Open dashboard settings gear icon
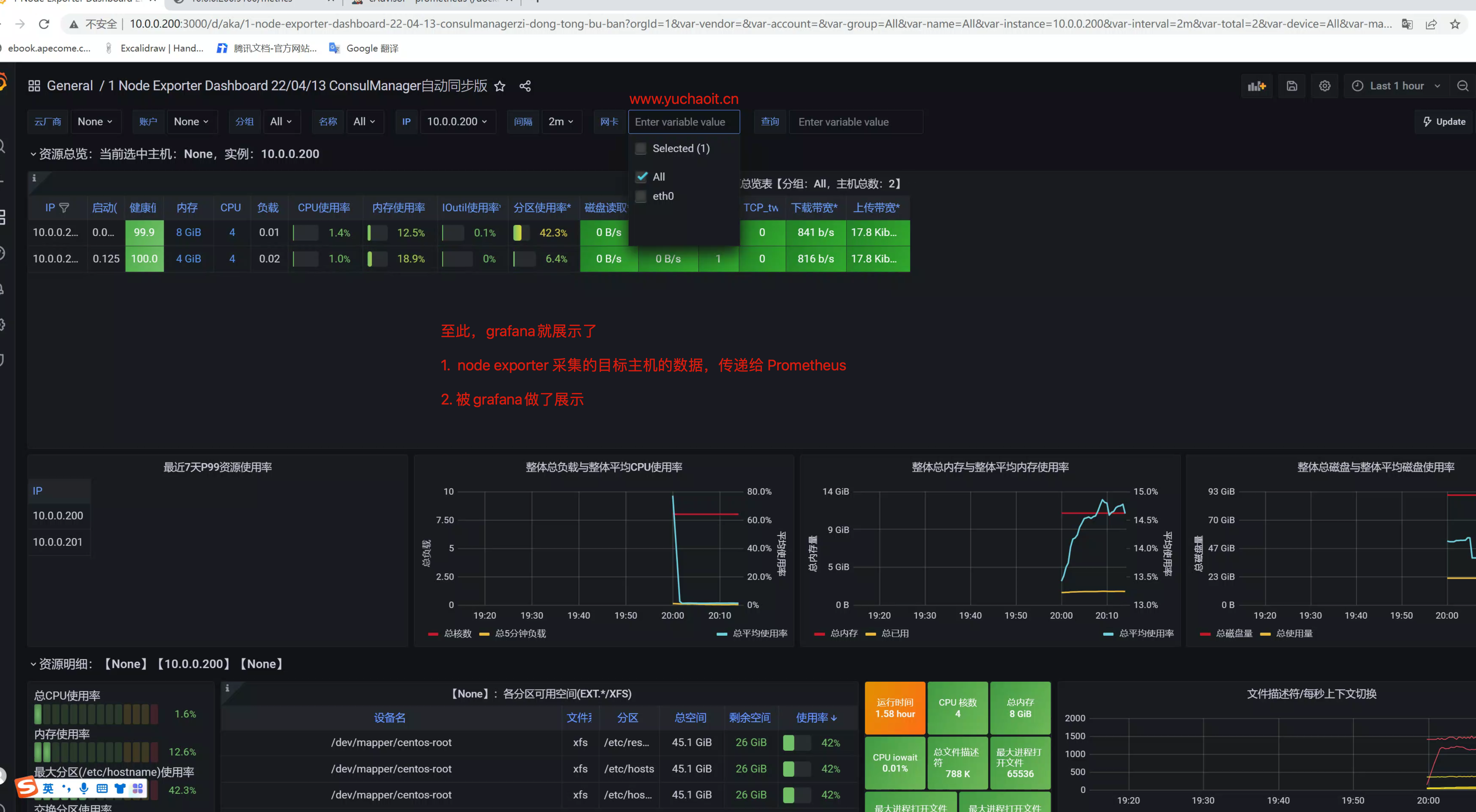The width and height of the screenshot is (1476, 812). tap(1324, 86)
